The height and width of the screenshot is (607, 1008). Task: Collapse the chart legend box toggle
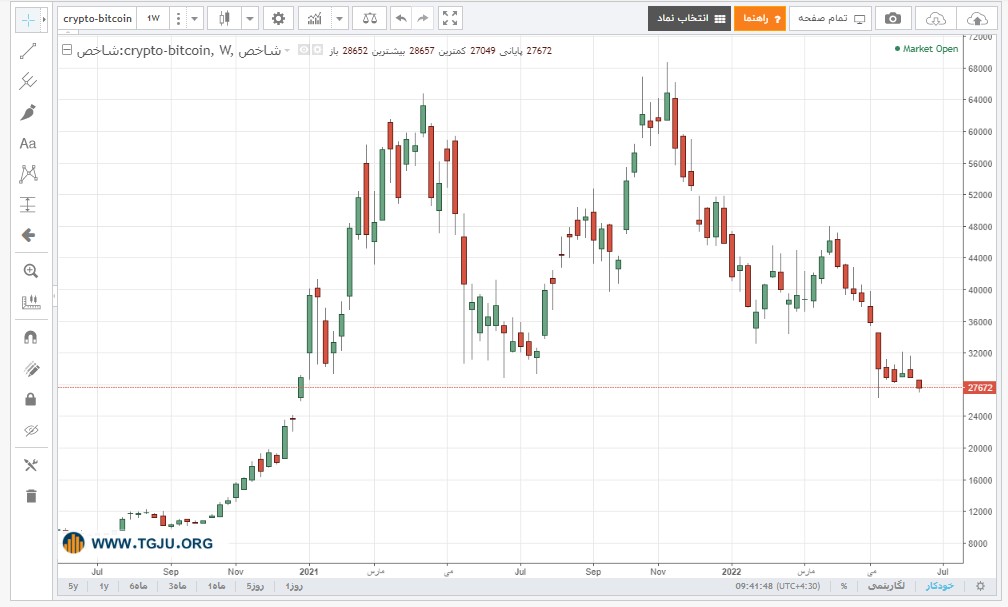(x=67, y=50)
